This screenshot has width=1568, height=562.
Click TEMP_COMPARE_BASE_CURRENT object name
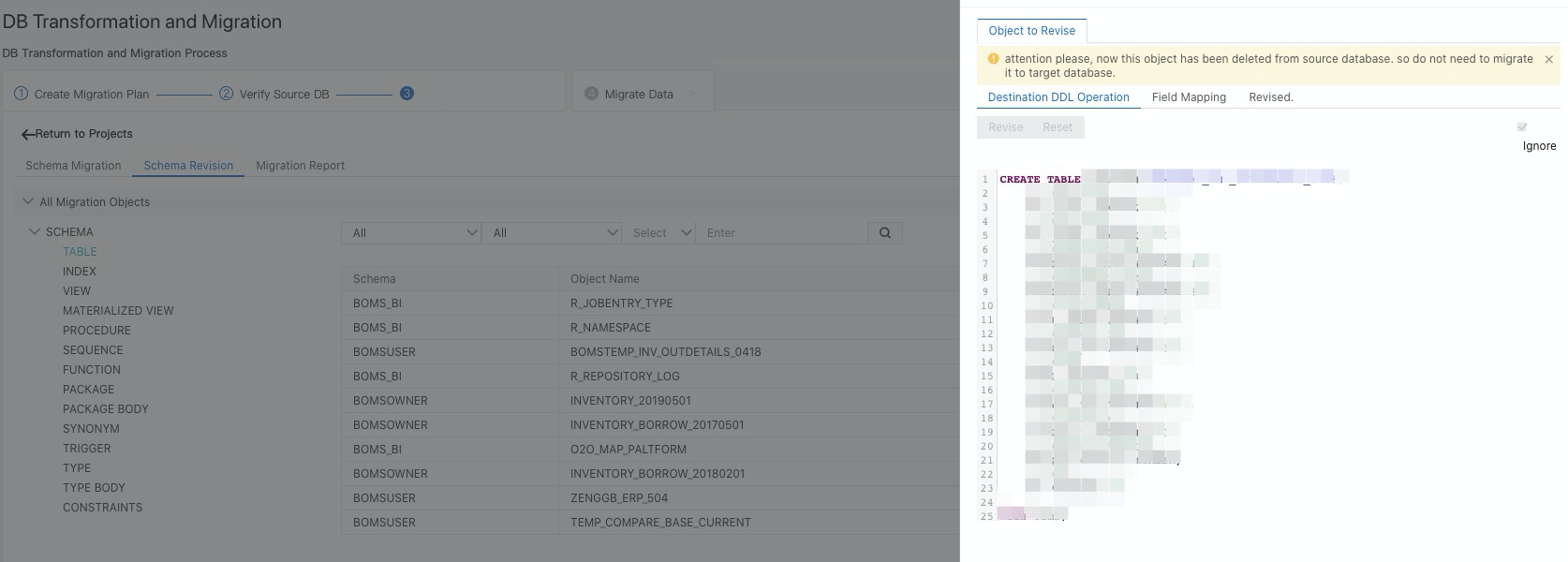coord(660,523)
